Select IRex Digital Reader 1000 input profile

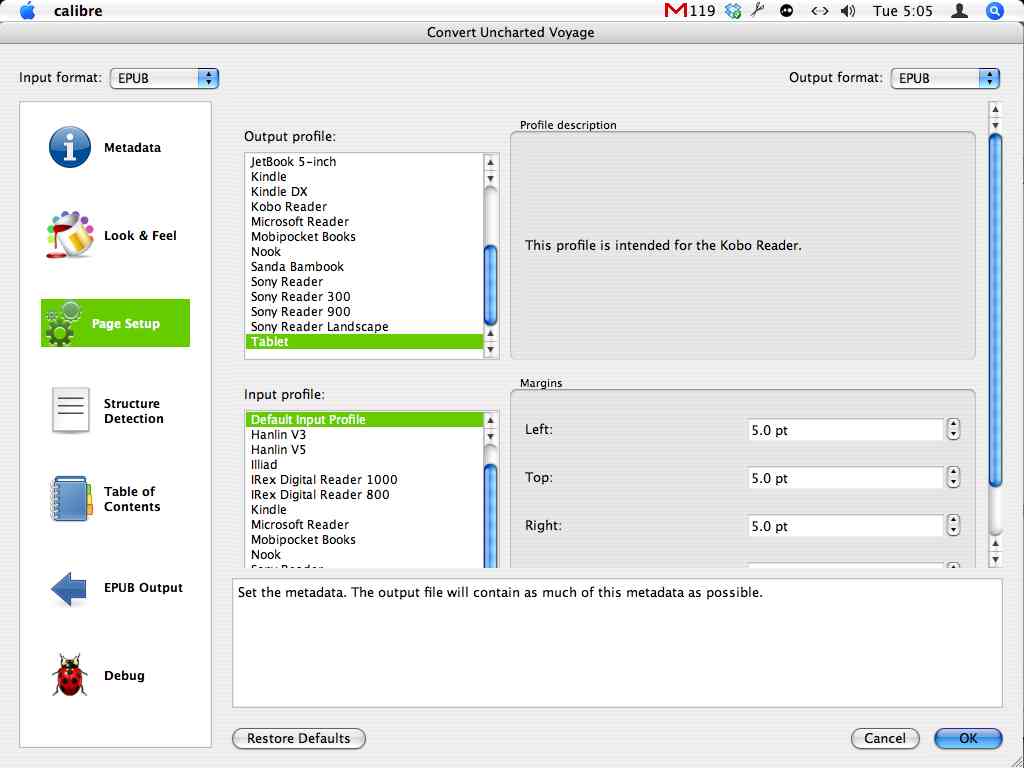pos(364,479)
